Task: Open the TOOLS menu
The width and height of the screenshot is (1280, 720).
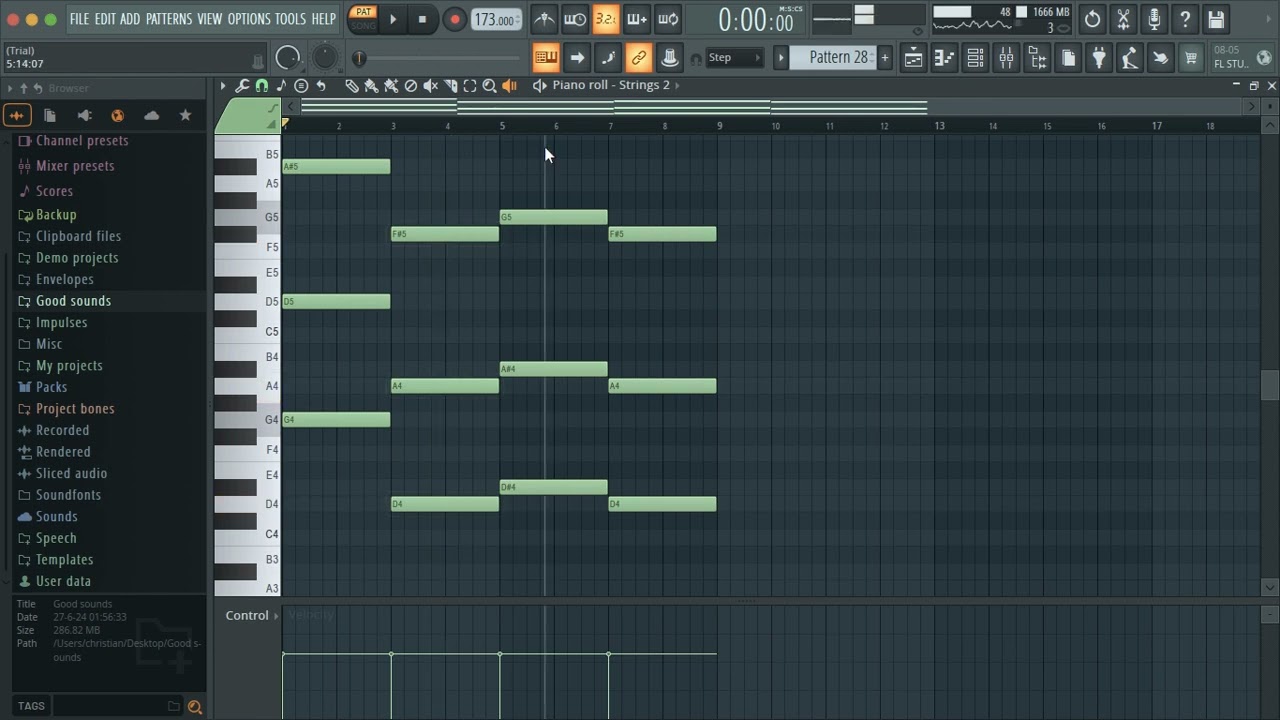Action: (290, 19)
